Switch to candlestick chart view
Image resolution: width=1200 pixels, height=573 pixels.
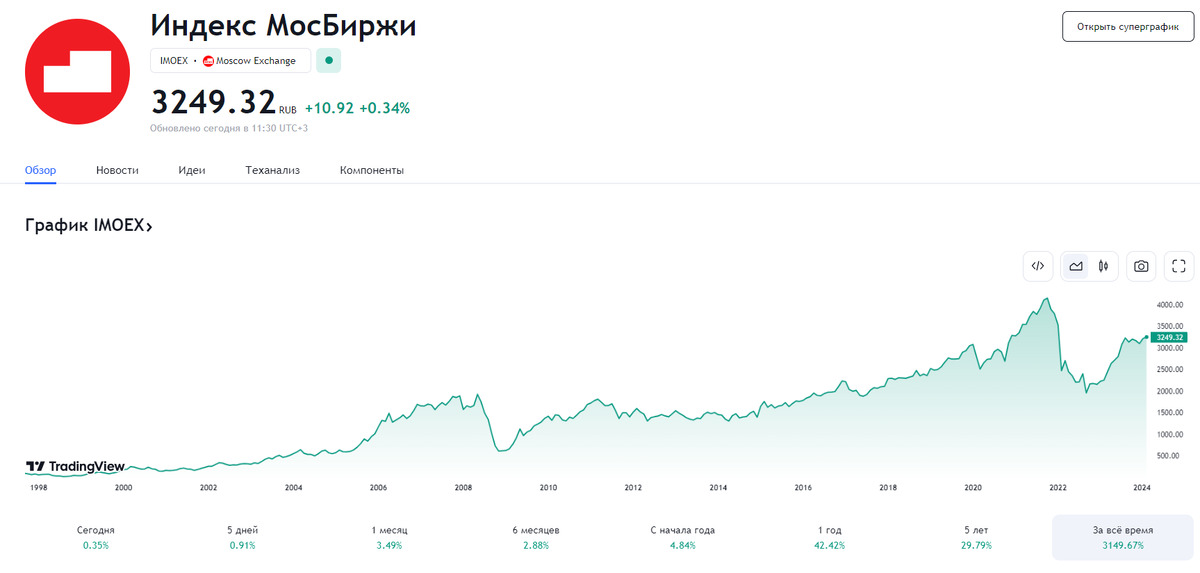(x=1103, y=266)
